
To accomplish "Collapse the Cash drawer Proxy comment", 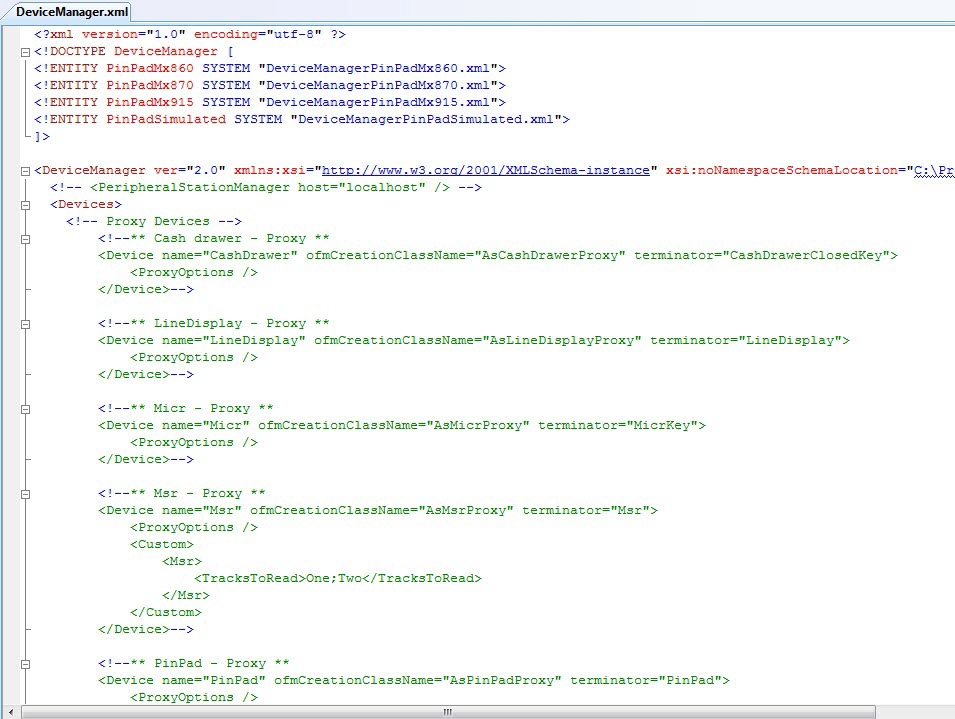I will (25, 239).
